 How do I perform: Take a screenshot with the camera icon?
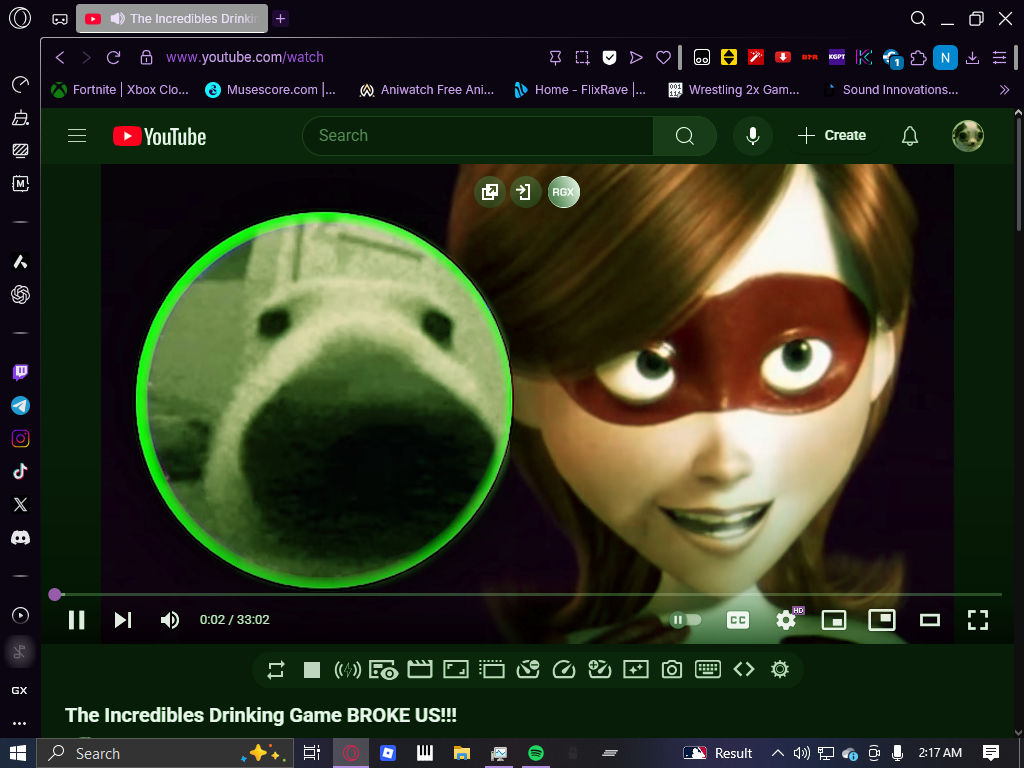point(671,669)
